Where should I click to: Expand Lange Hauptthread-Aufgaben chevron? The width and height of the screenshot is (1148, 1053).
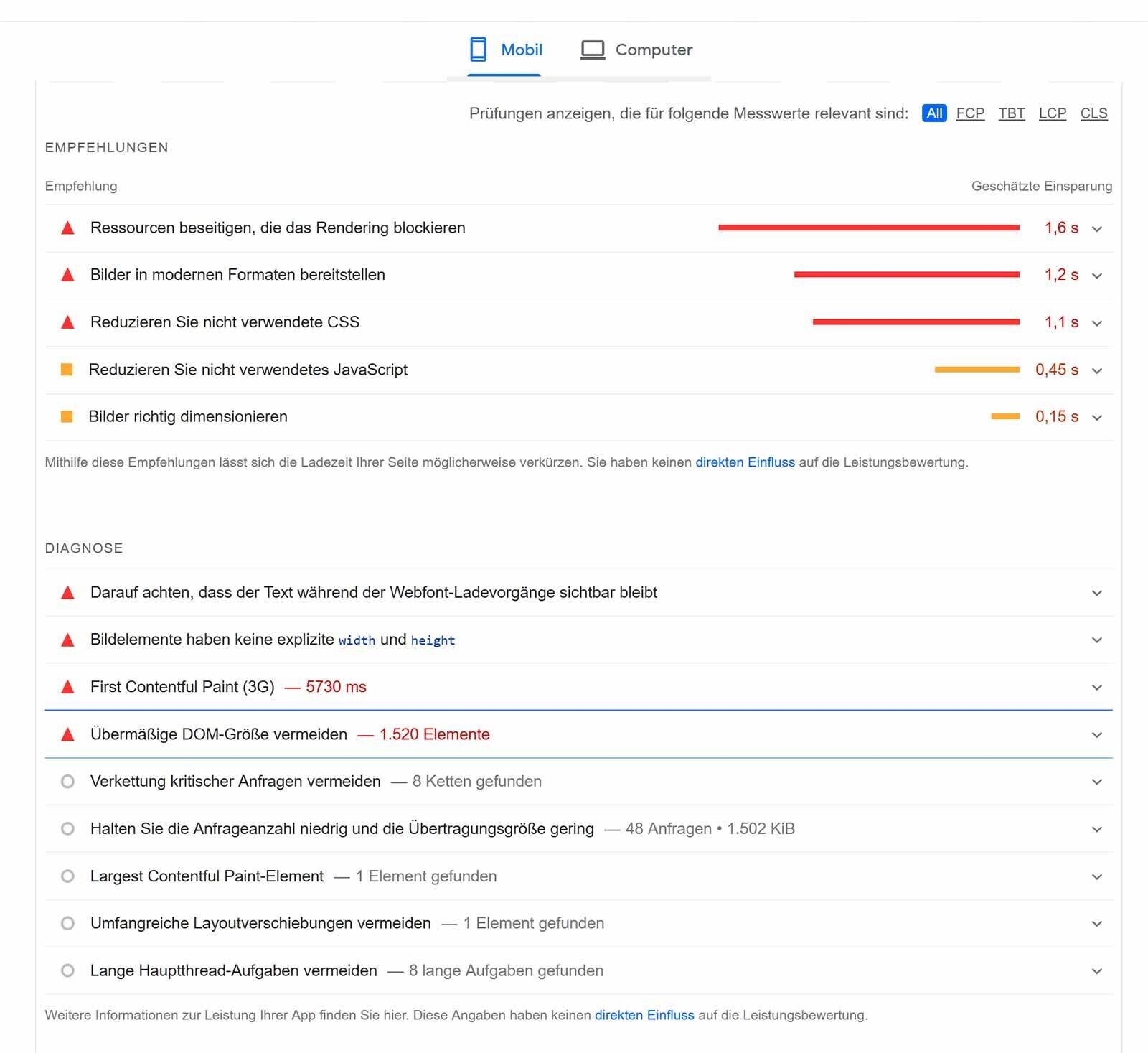[x=1096, y=971]
